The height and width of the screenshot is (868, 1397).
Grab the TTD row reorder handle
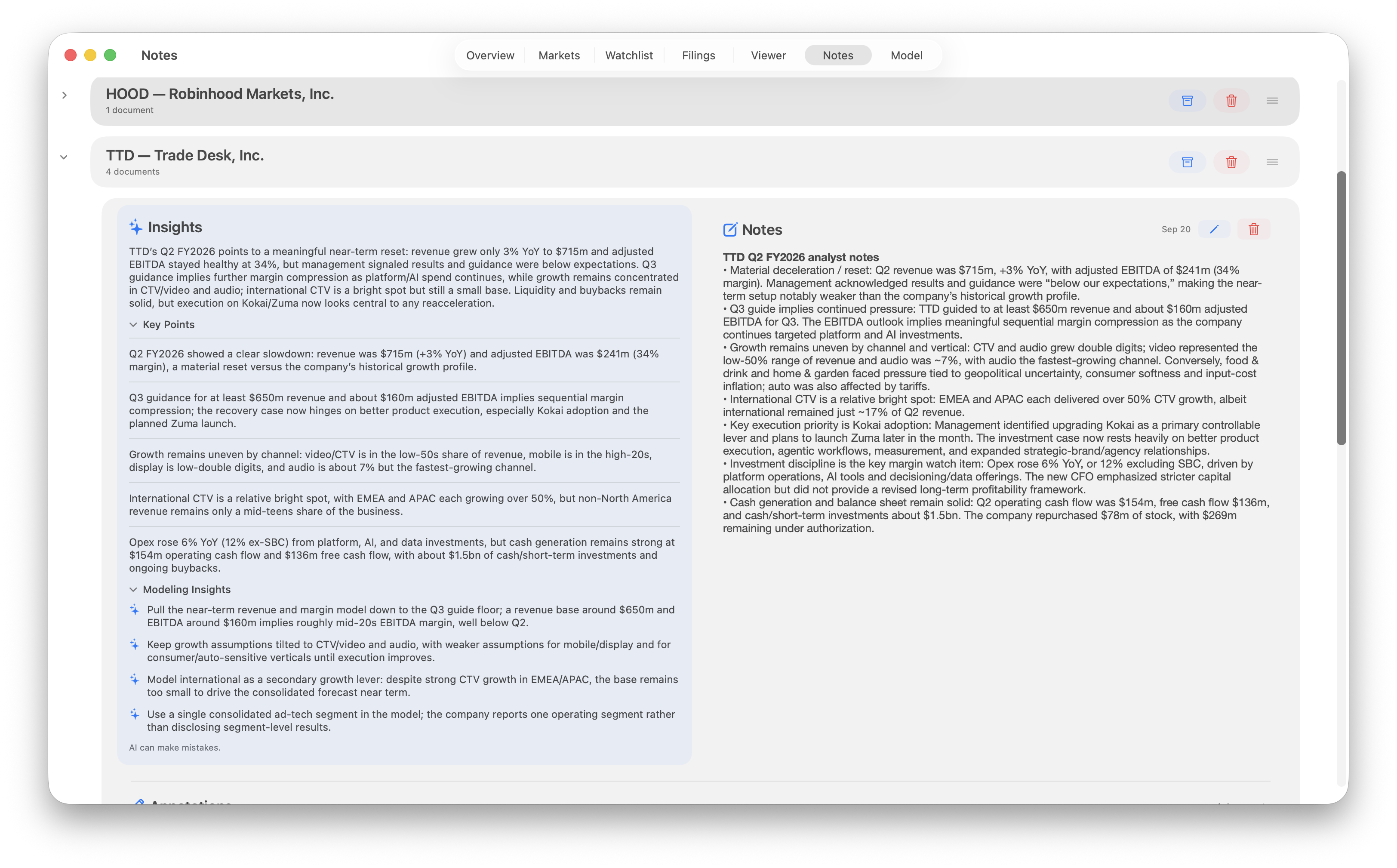1272,162
